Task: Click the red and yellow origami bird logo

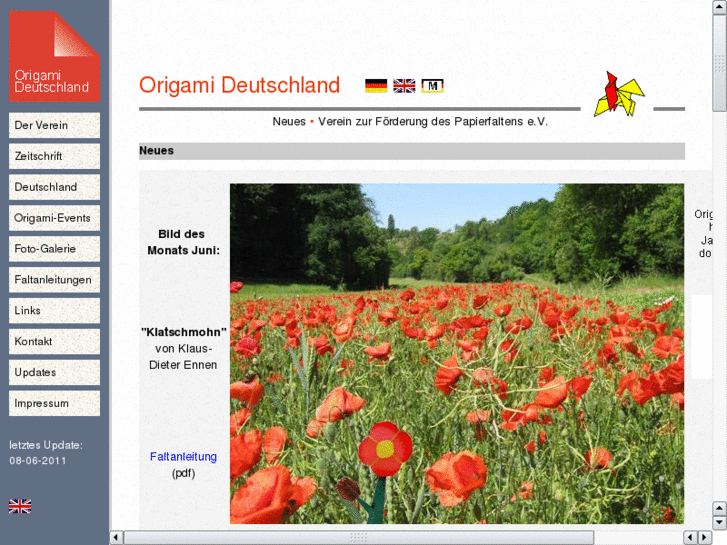Action: click(619, 94)
